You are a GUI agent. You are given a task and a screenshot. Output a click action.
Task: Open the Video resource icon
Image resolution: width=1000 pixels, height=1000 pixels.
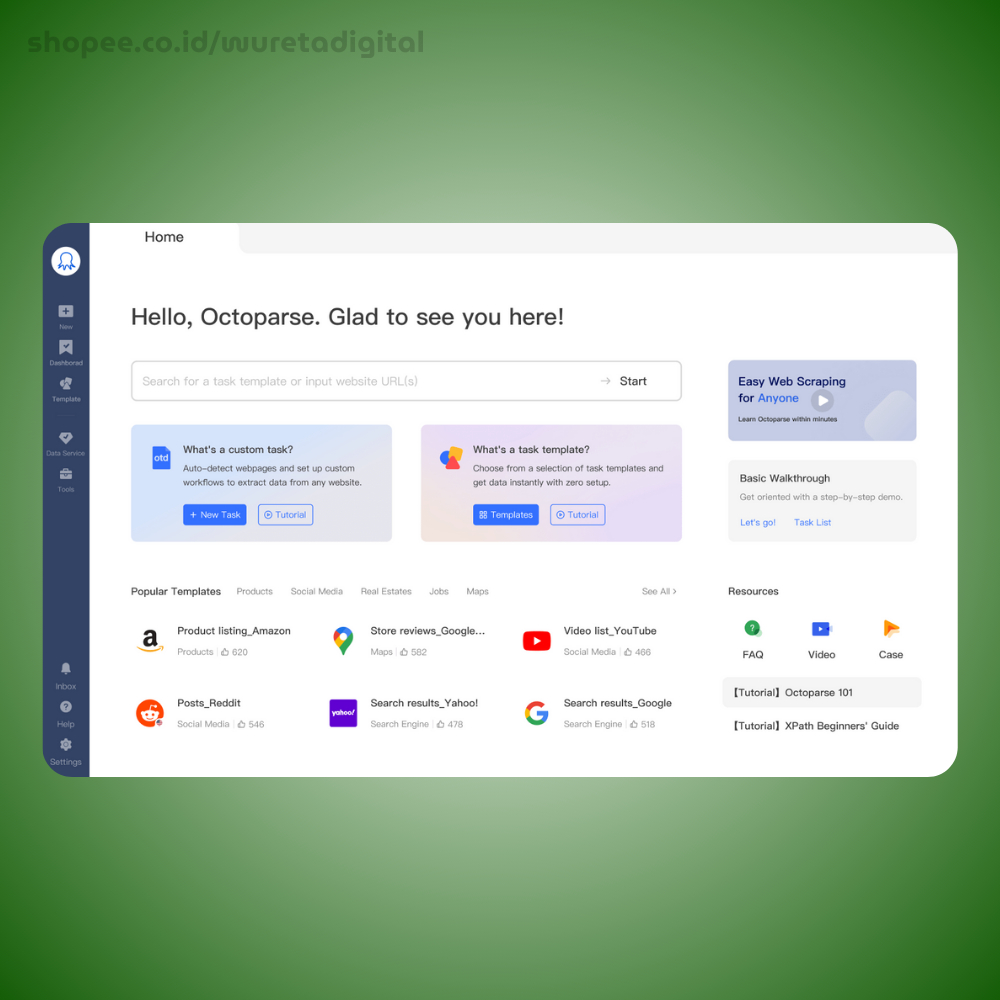click(x=821, y=629)
